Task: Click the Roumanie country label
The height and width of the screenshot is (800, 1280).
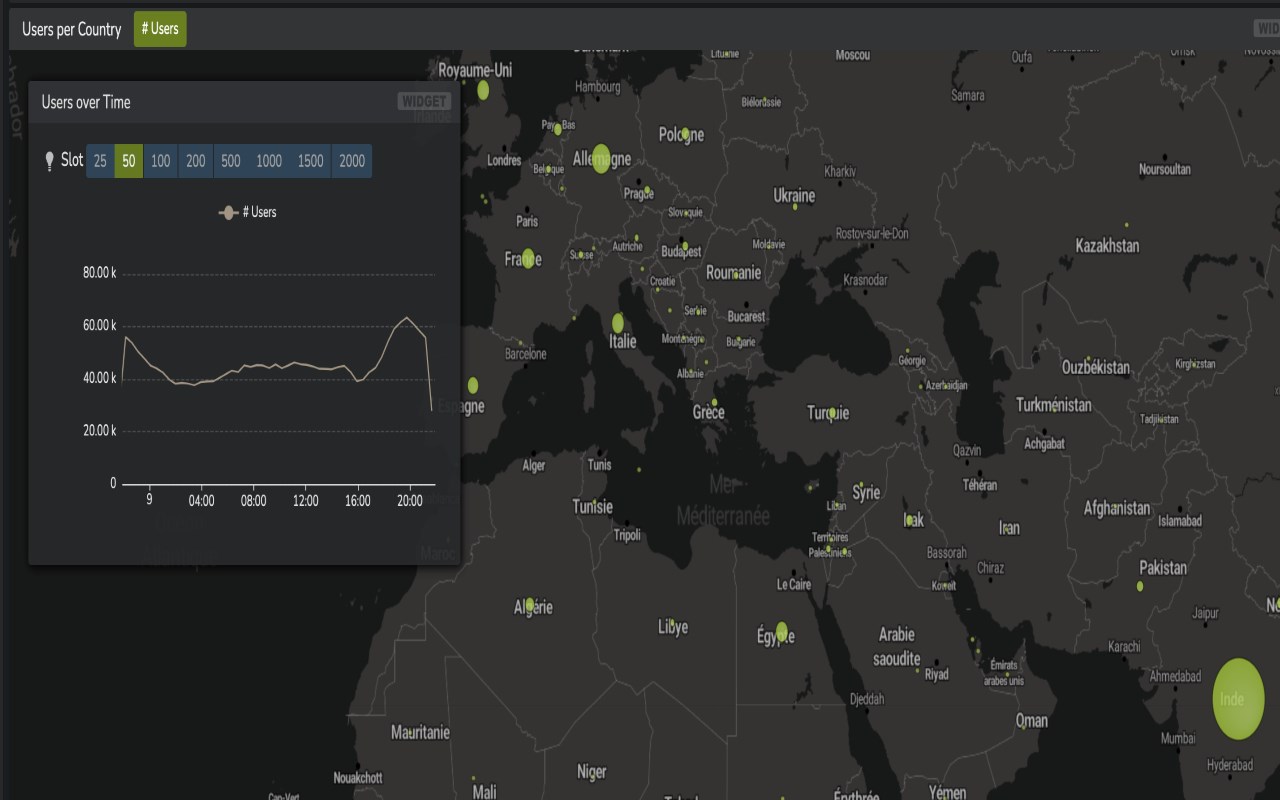Action: click(734, 272)
